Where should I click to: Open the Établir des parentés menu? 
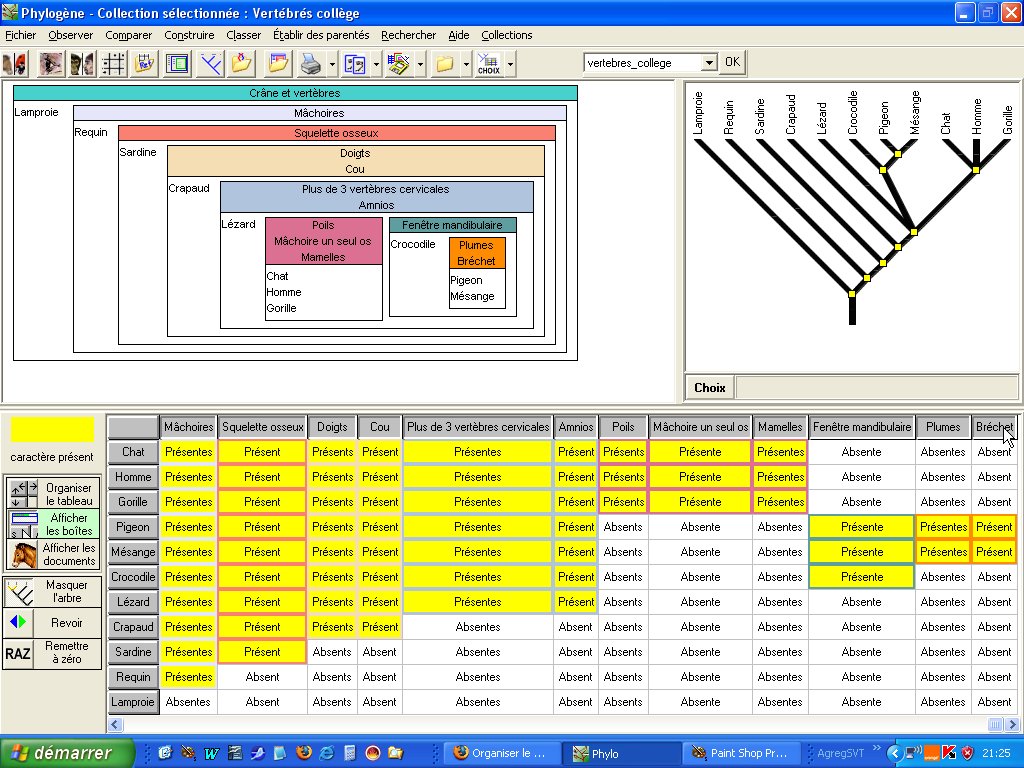[321, 35]
